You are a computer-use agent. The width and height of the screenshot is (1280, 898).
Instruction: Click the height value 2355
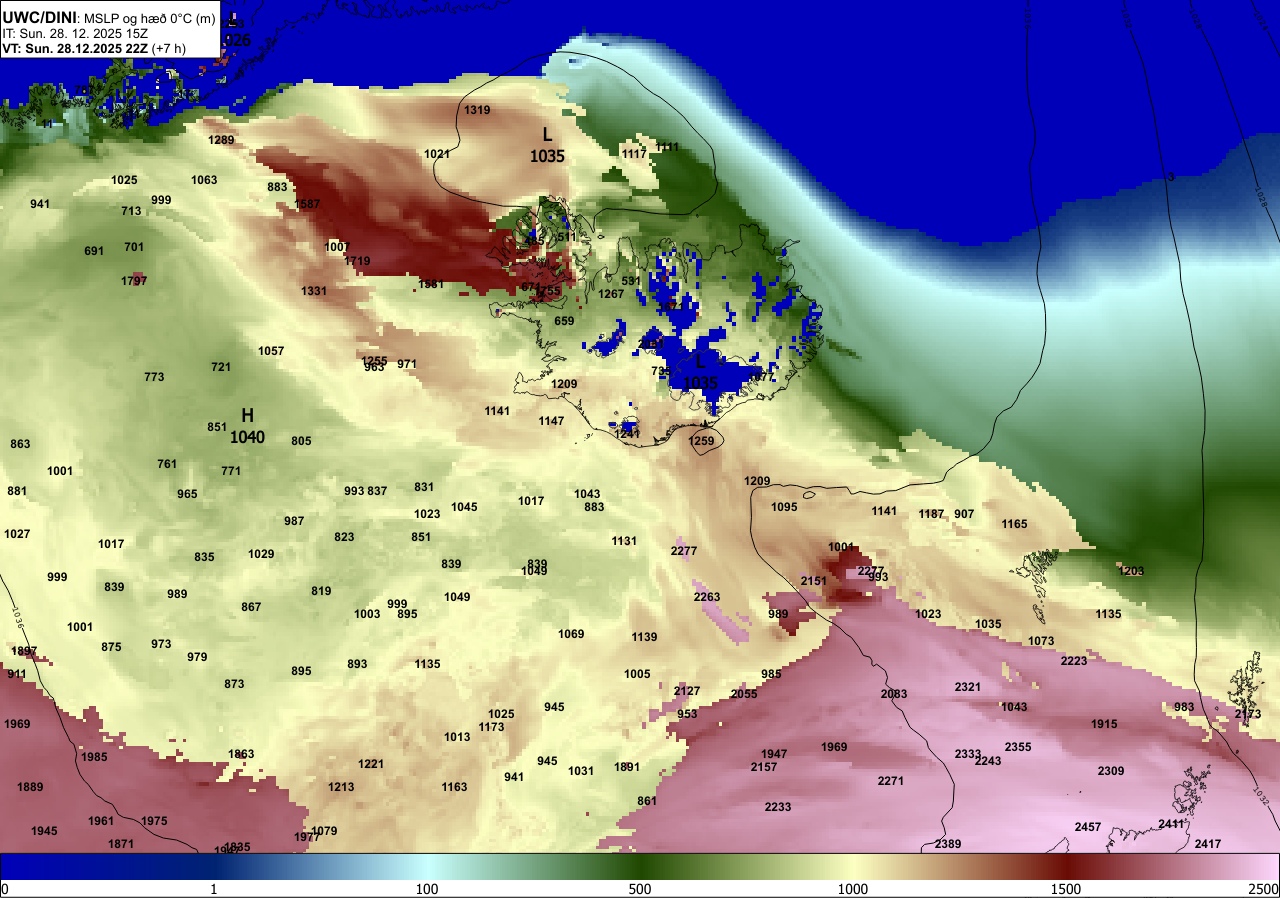click(1018, 747)
